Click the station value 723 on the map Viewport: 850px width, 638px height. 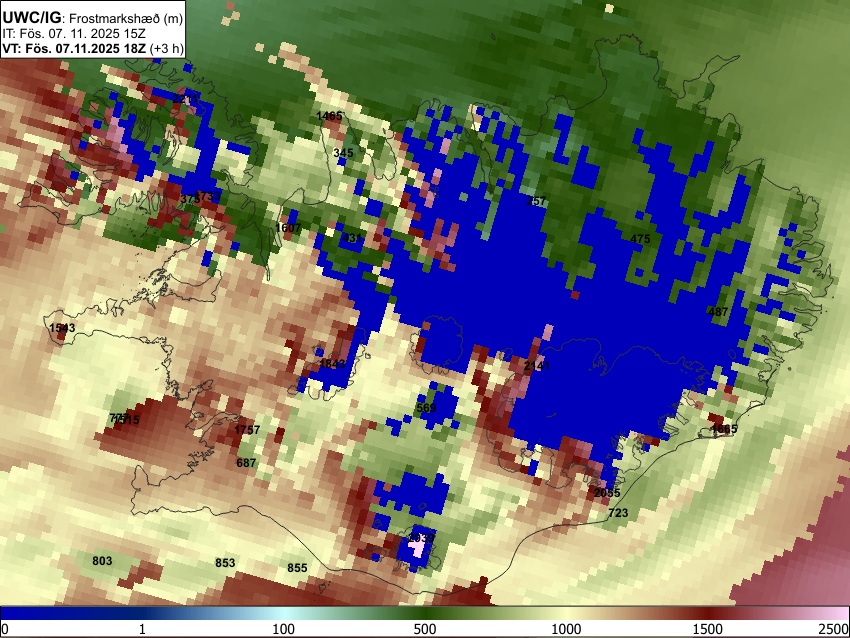618,513
